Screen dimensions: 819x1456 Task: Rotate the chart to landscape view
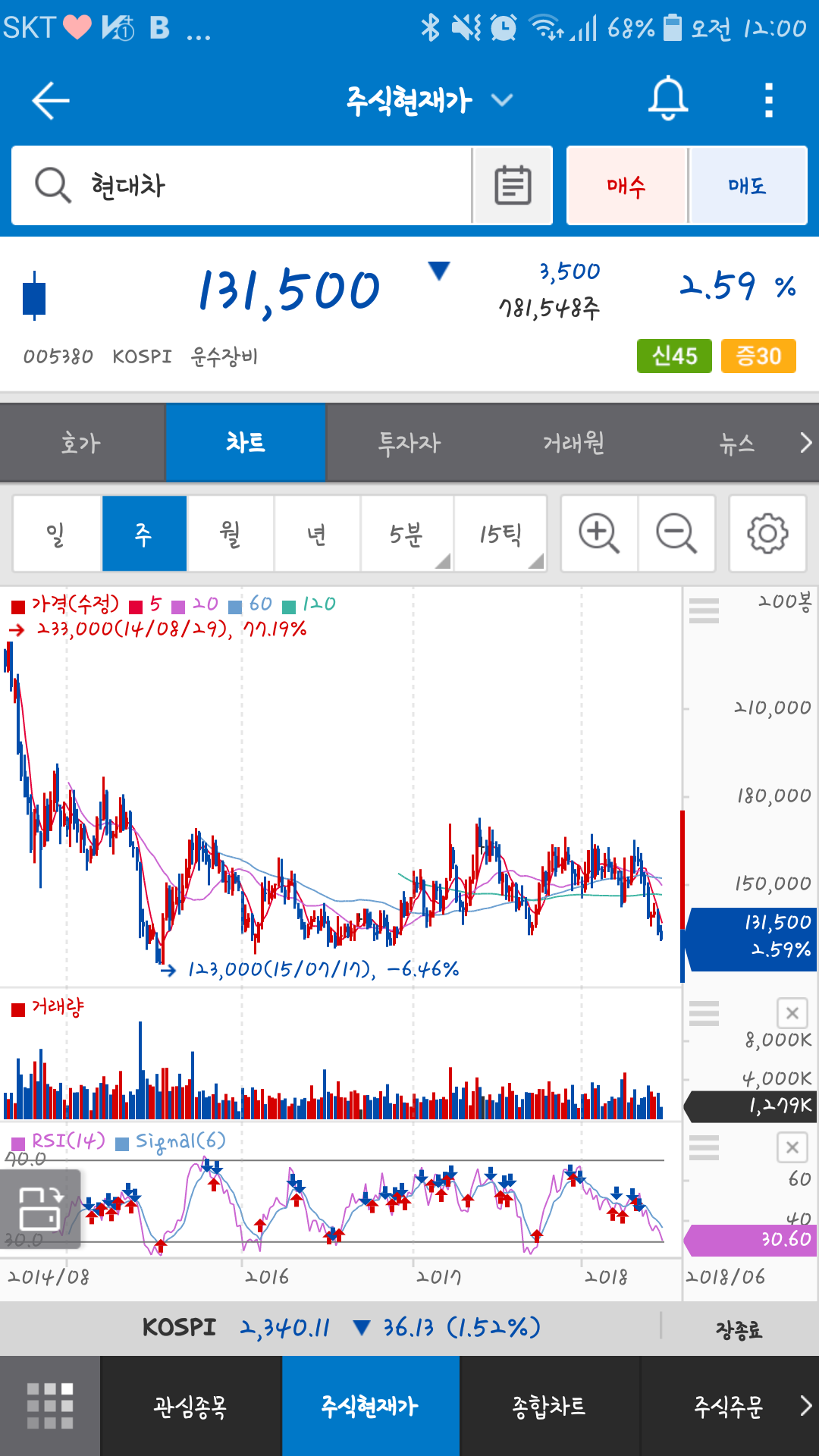pyautogui.click(x=40, y=1208)
